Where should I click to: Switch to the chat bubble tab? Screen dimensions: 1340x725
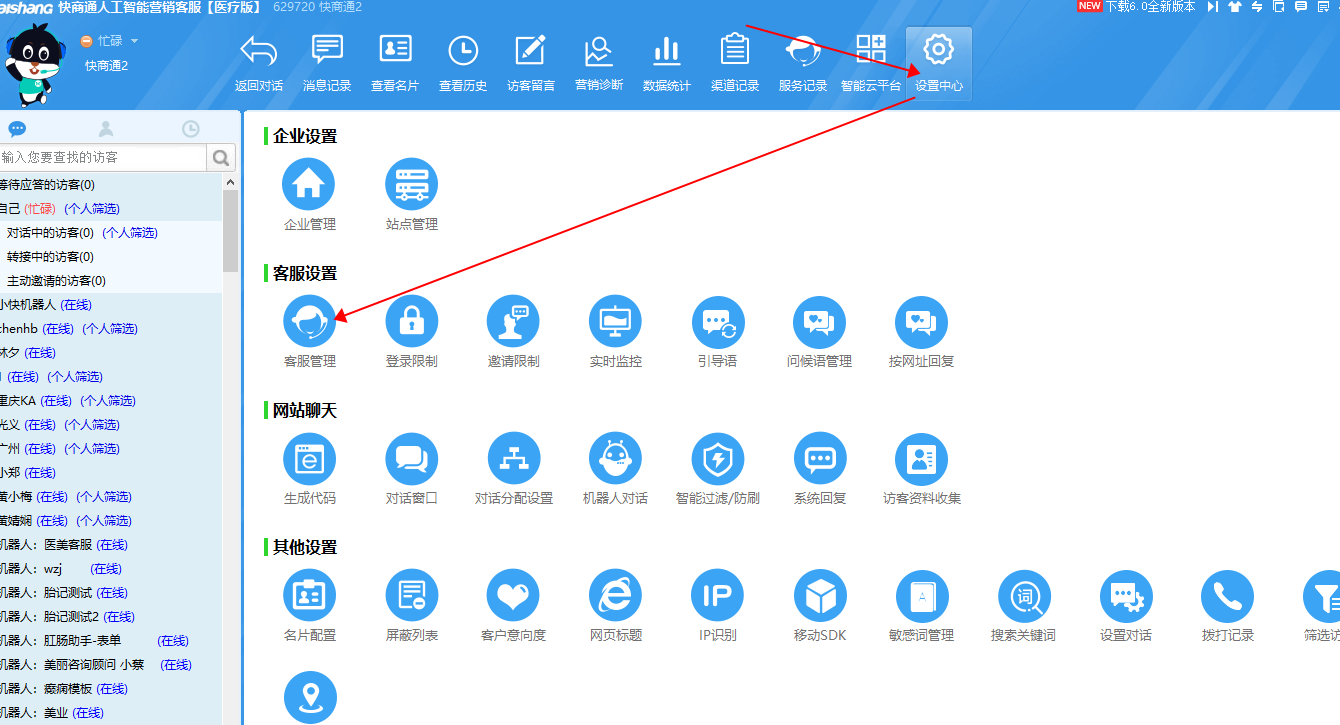tap(17, 129)
